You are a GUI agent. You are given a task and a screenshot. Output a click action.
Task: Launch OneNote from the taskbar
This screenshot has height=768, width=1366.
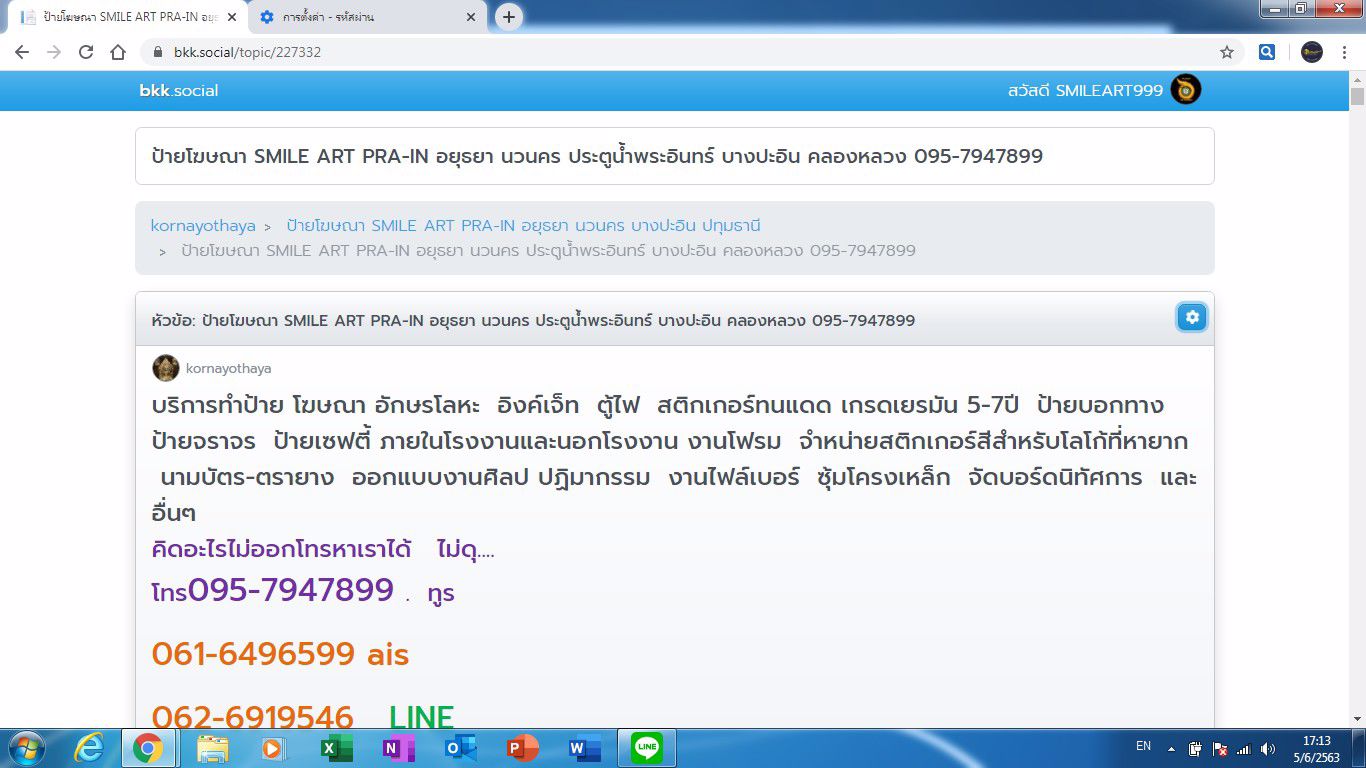[398, 748]
